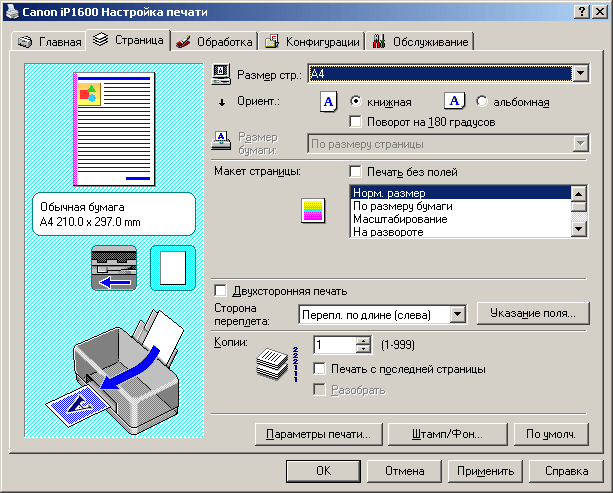Click the colorful page layout preview icon
This screenshot has width=613, height=493.
pos(313,210)
